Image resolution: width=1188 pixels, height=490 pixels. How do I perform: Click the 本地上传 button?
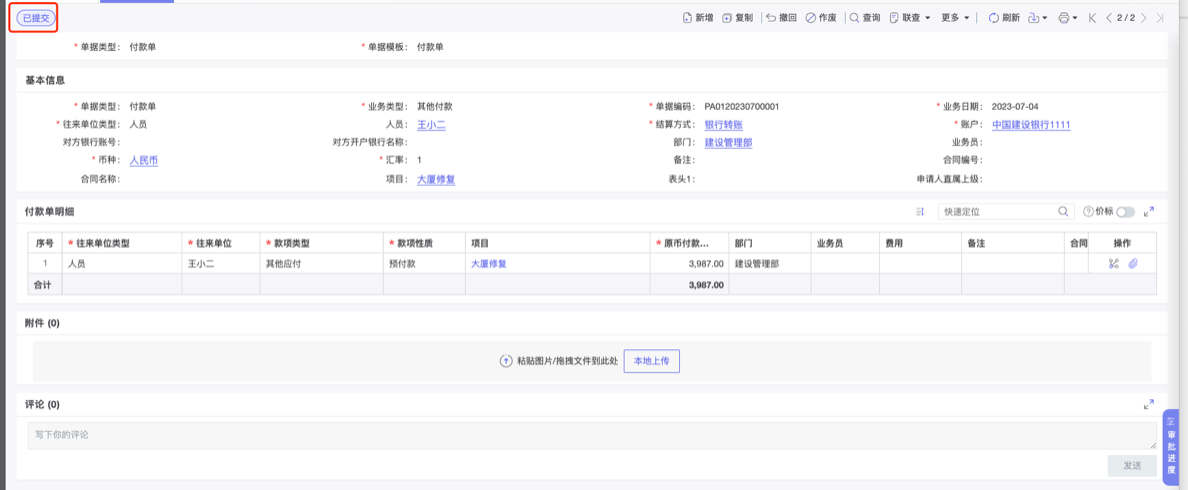651,361
